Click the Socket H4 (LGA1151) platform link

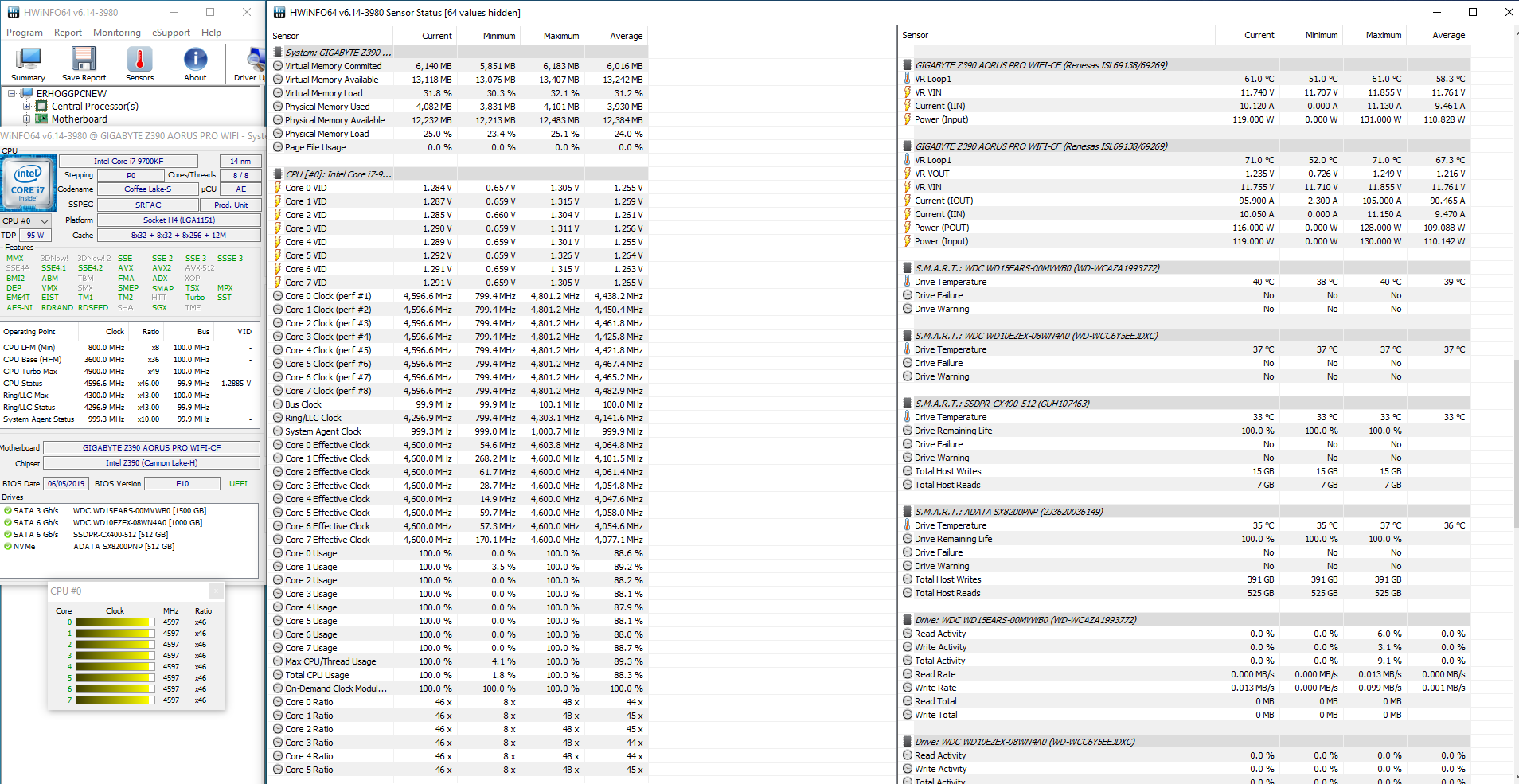[179, 220]
